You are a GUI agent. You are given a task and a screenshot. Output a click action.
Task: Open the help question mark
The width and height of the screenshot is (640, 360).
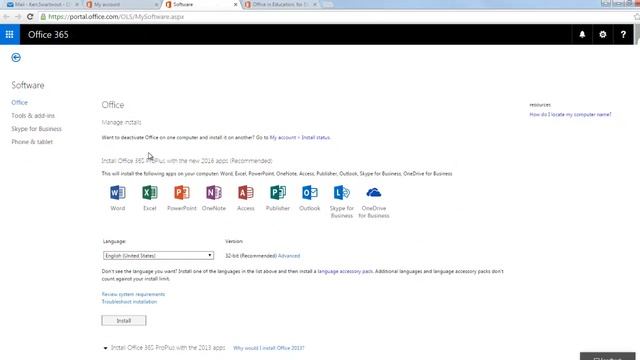point(623,35)
